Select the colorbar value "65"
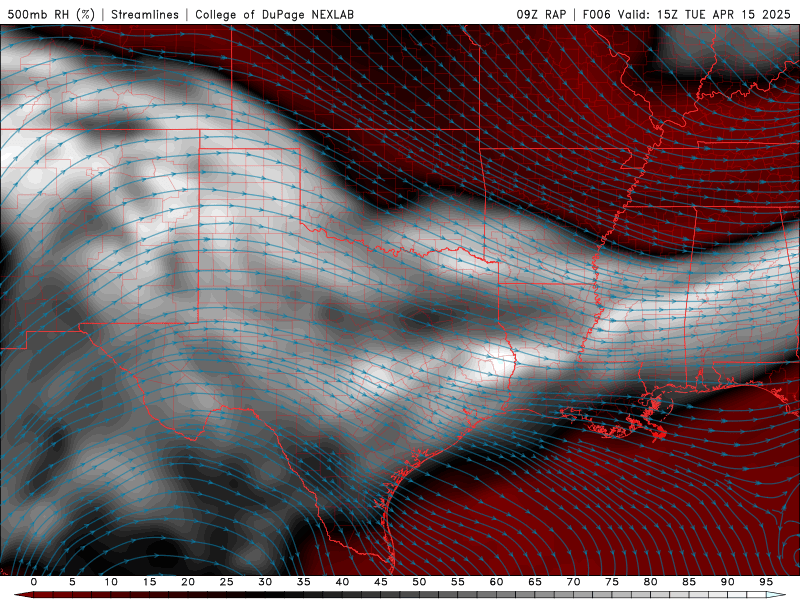This screenshot has width=800, height=600. coord(535,582)
